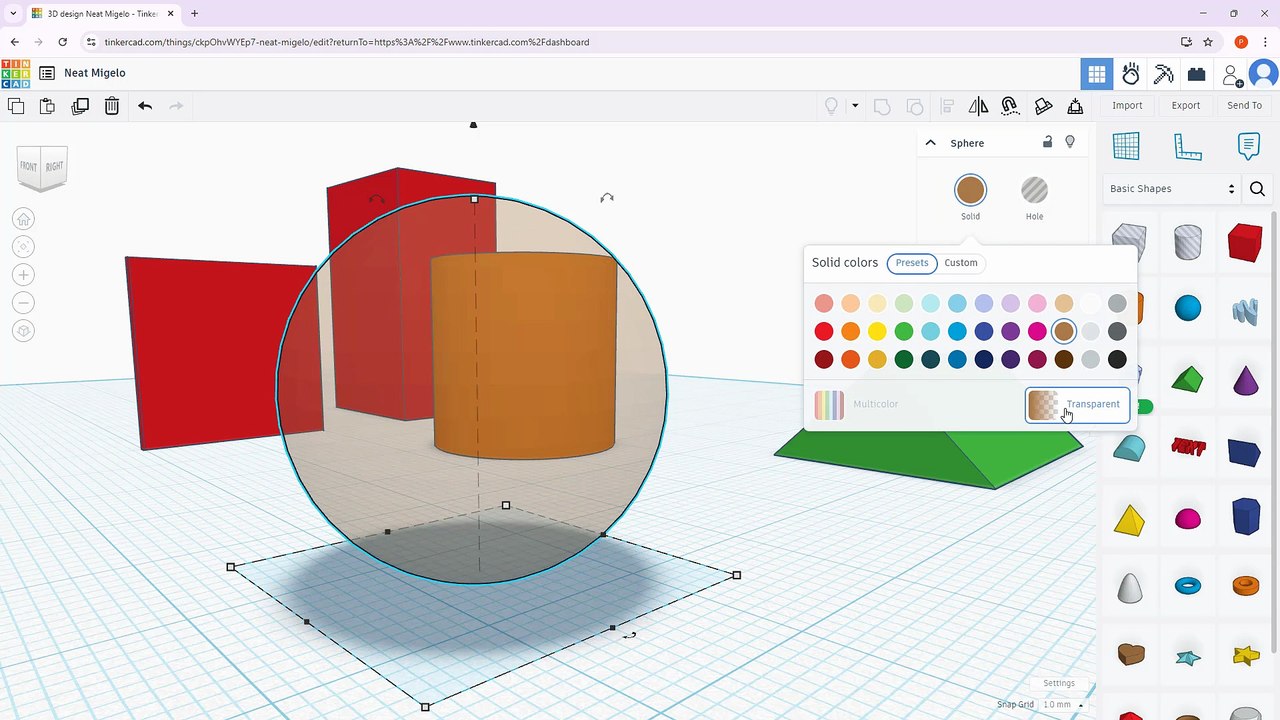Open the Sim Lab icon

1131,74
